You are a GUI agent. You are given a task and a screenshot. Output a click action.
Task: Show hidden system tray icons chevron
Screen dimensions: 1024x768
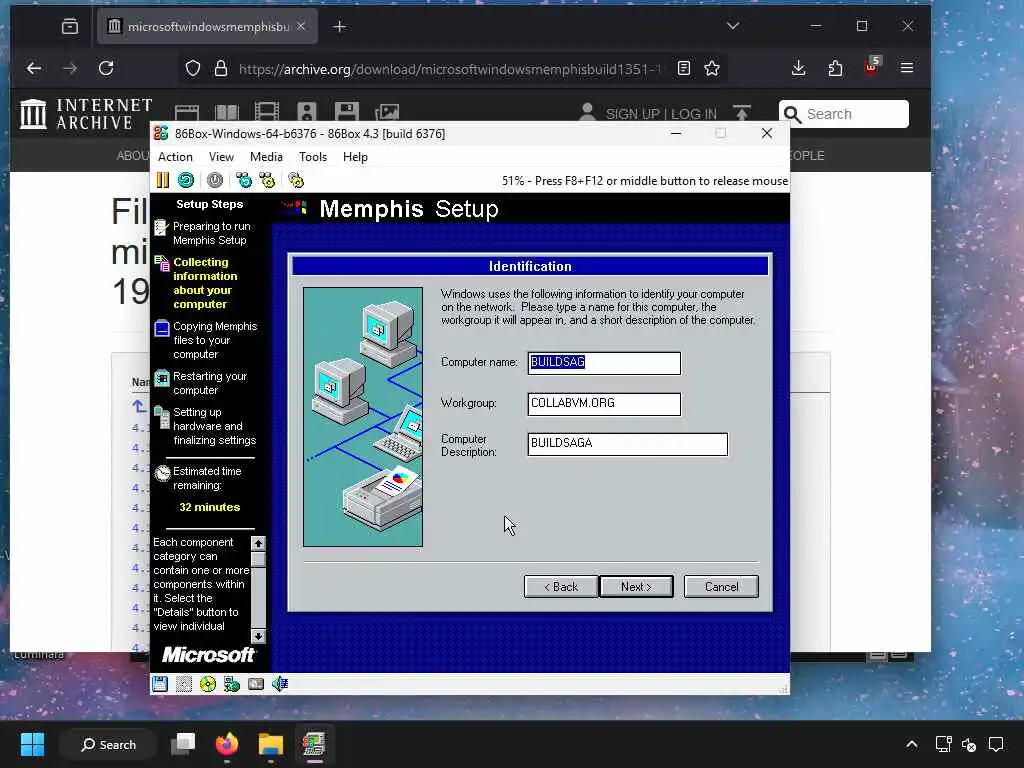tap(912, 744)
